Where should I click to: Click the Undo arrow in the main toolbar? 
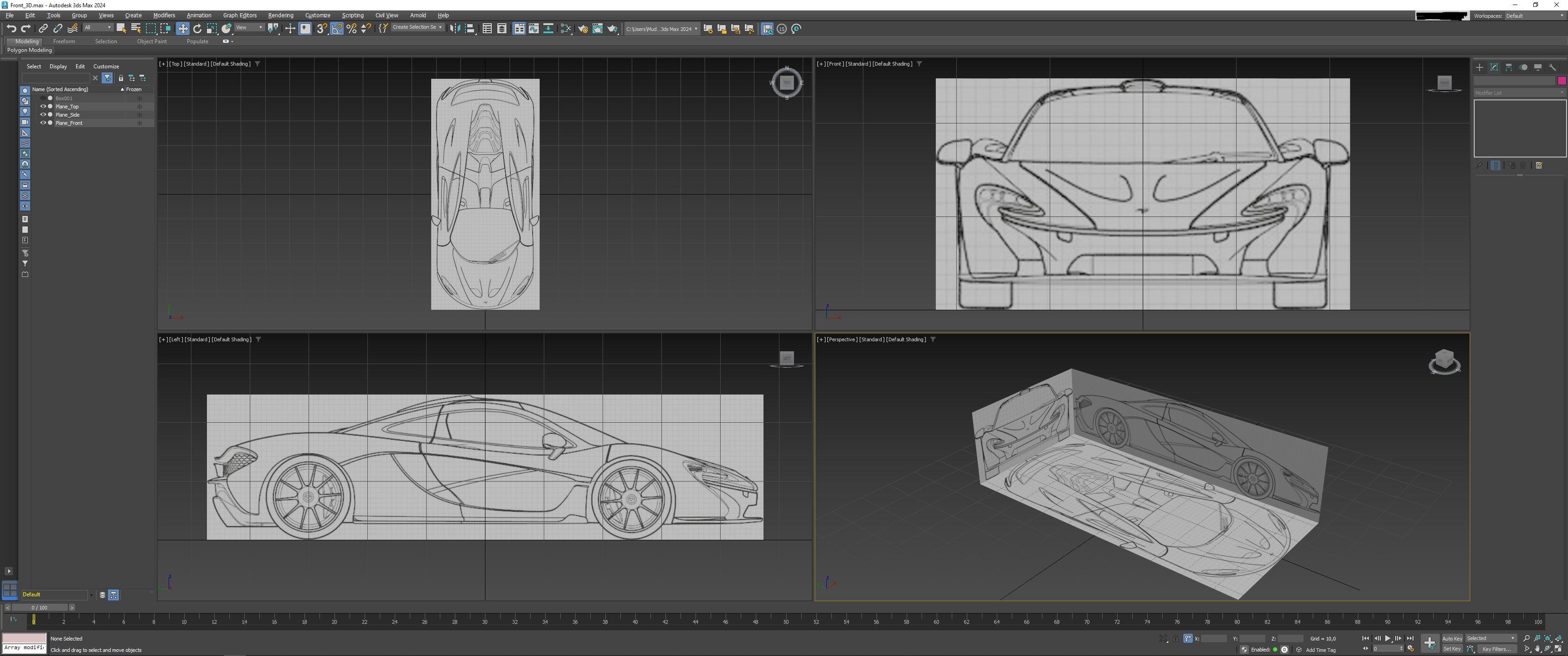11,29
